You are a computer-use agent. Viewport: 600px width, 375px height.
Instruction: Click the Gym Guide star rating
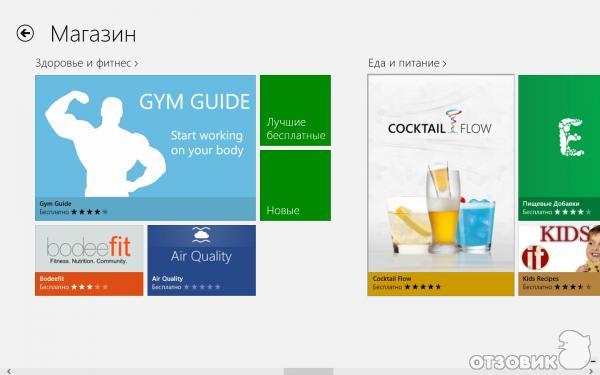coord(89,212)
